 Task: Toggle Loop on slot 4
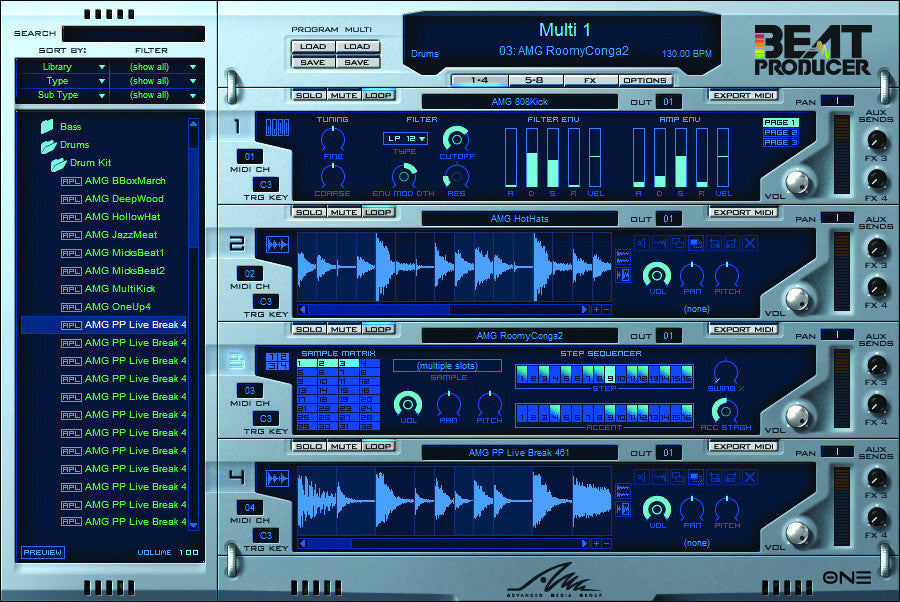click(x=378, y=446)
